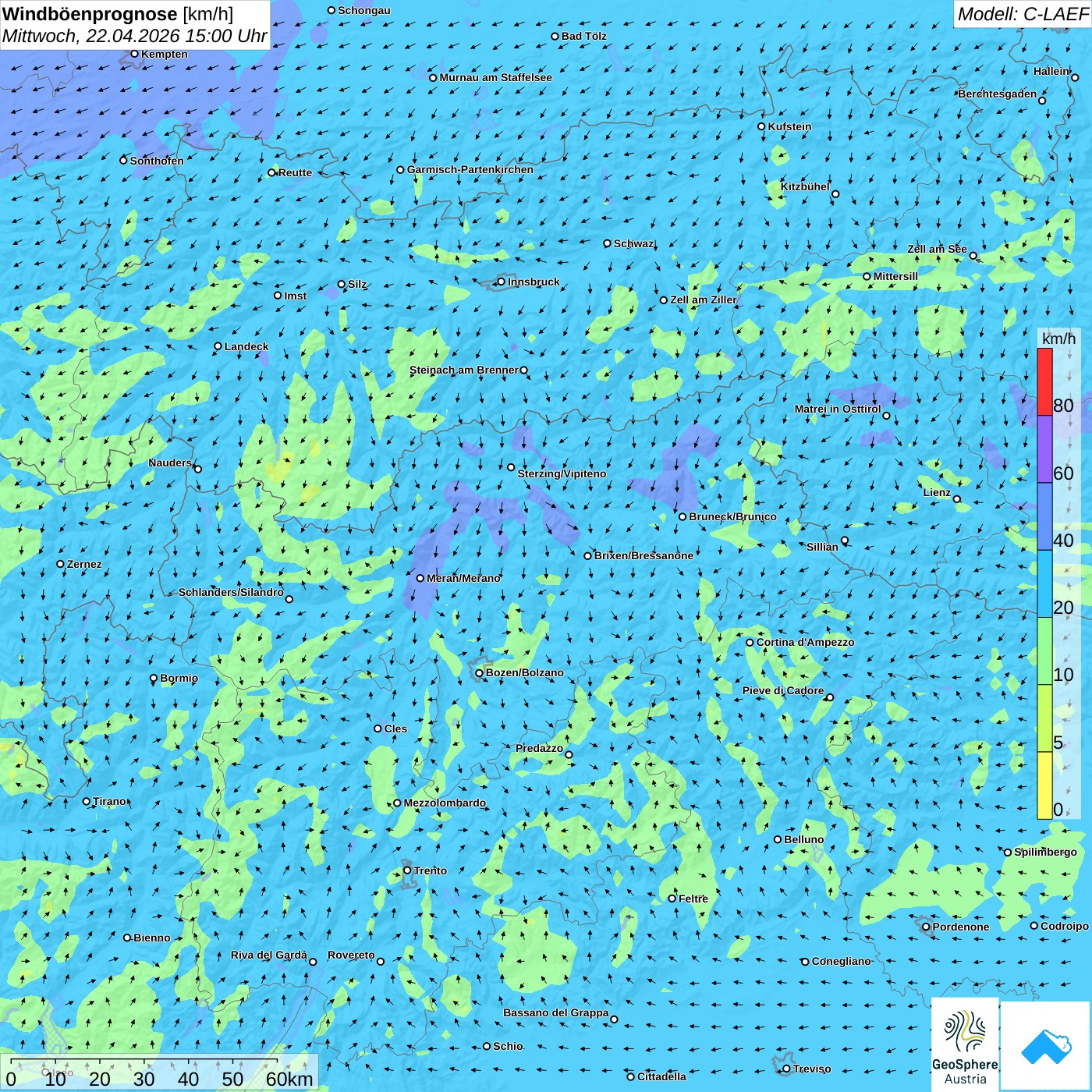
Task: Click the Innsbruck city marker
Action: (x=501, y=282)
